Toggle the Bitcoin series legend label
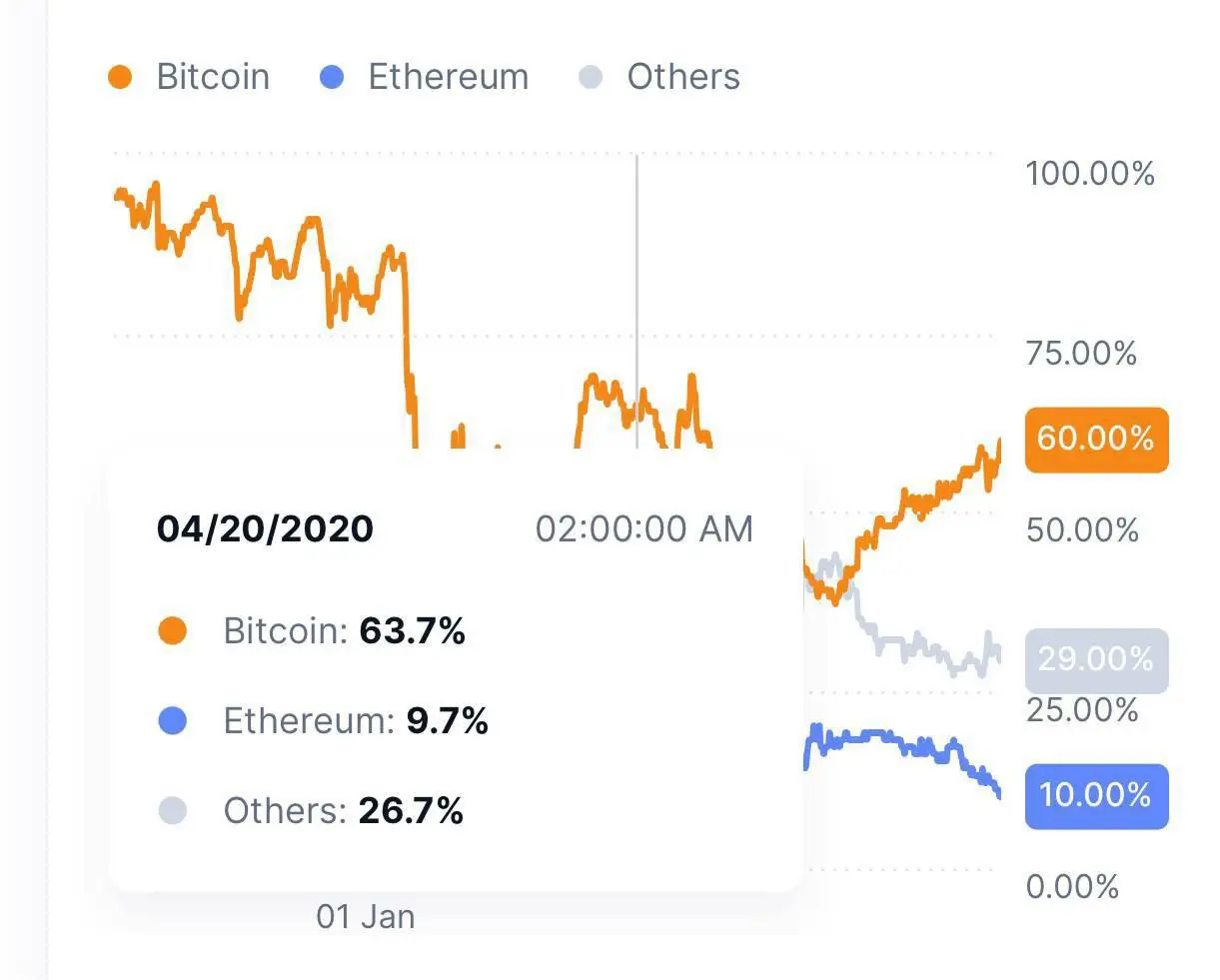 coord(213,77)
